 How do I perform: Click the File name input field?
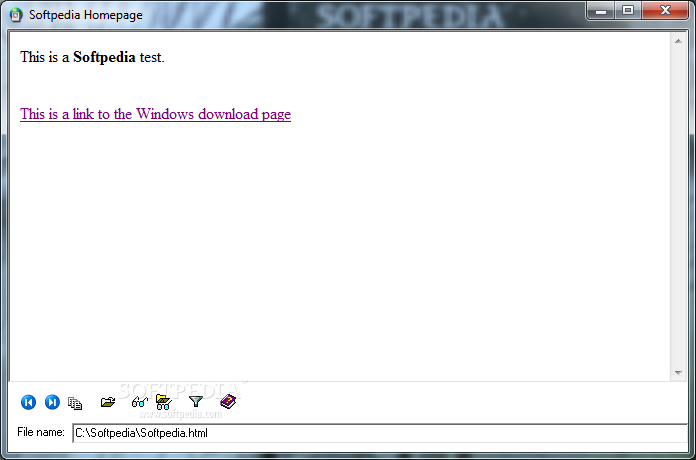[x=380, y=433]
